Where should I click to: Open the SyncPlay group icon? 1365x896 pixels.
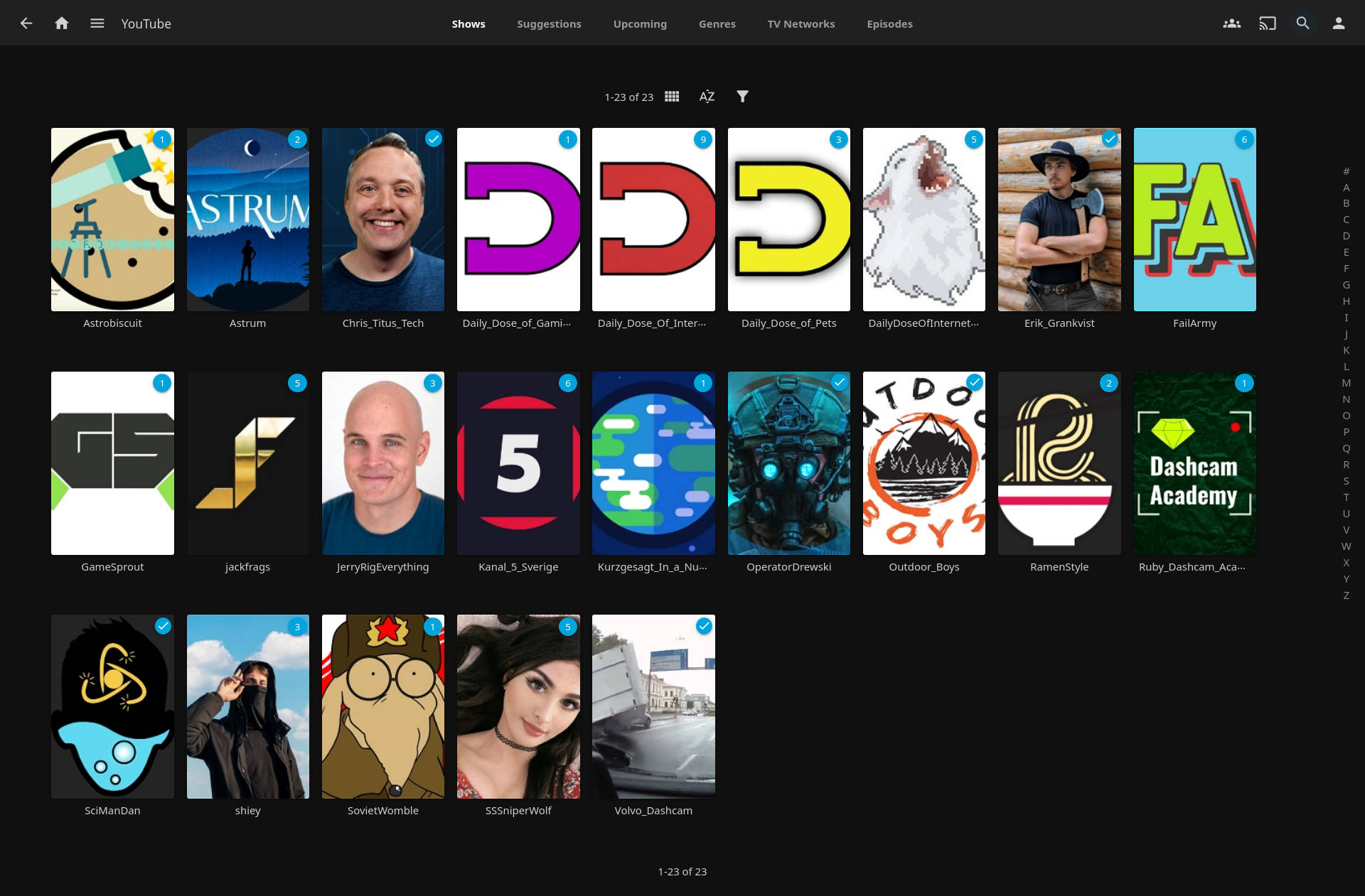[x=1231, y=23]
